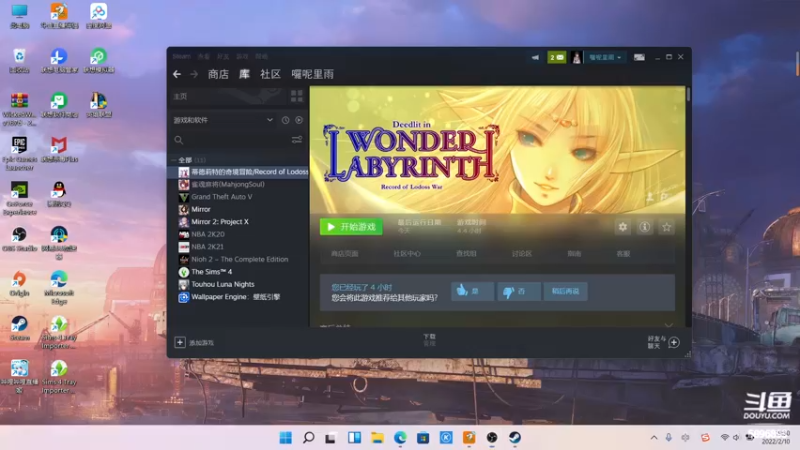Open taskbar search magnifier

click(308, 437)
